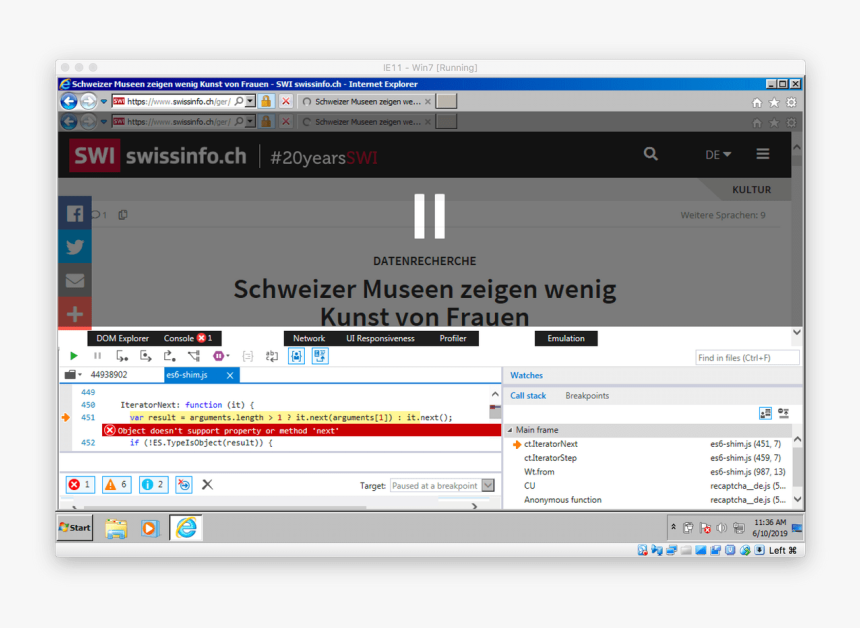The width and height of the screenshot is (860, 628).
Task: Collapse dev tools with the chevron above Find
Action: (x=796, y=332)
